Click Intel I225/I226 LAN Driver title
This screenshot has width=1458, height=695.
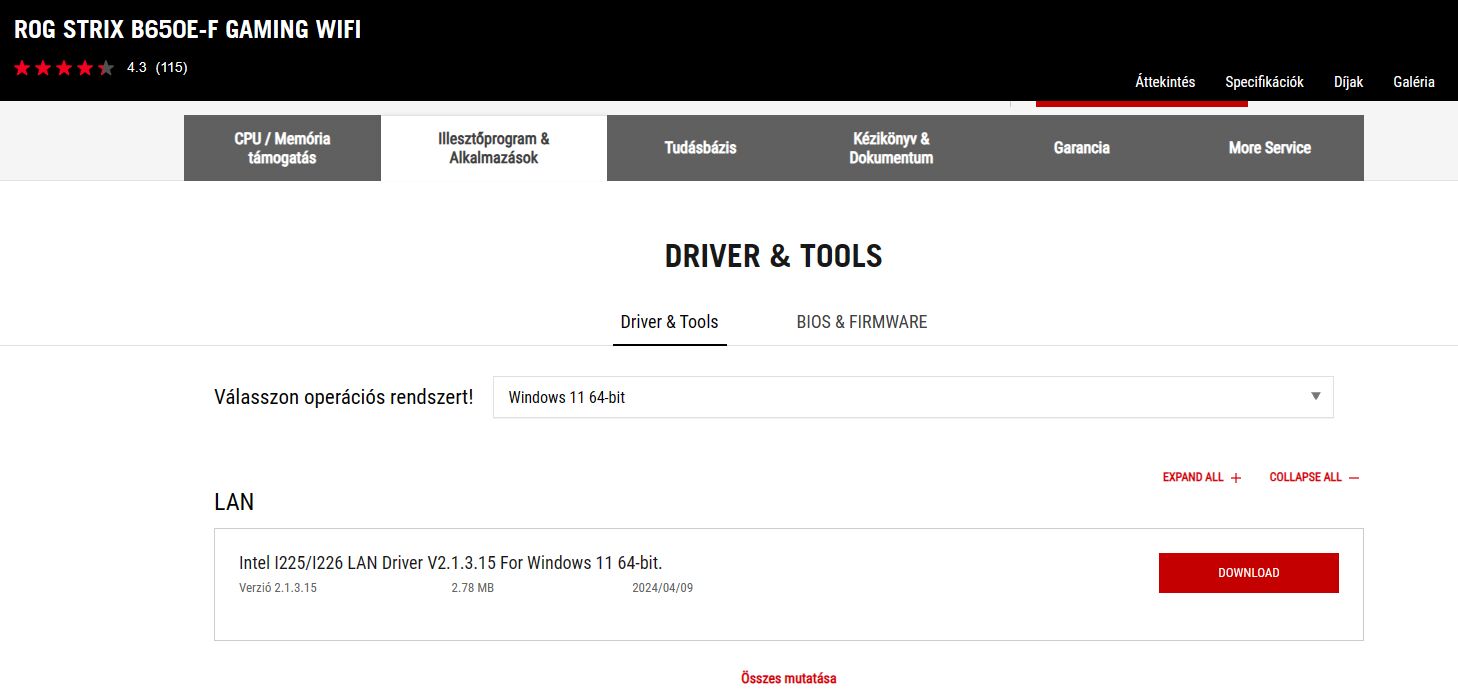click(450, 563)
